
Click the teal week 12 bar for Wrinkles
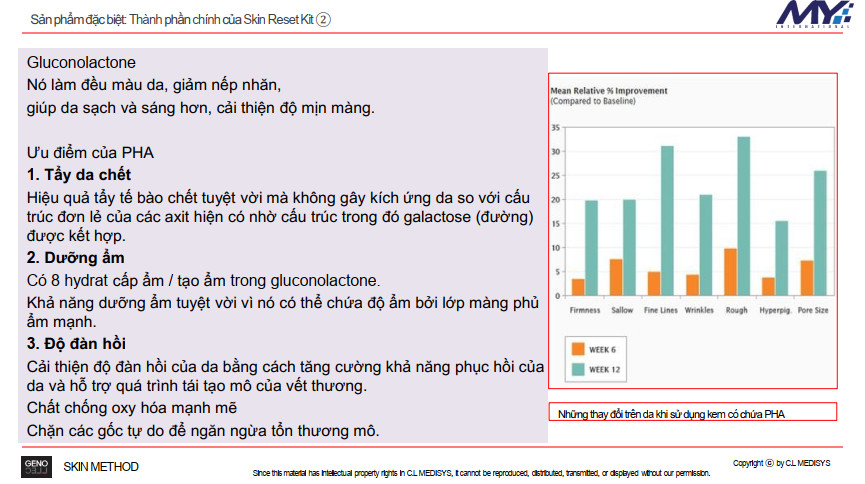pyautogui.click(x=706, y=245)
